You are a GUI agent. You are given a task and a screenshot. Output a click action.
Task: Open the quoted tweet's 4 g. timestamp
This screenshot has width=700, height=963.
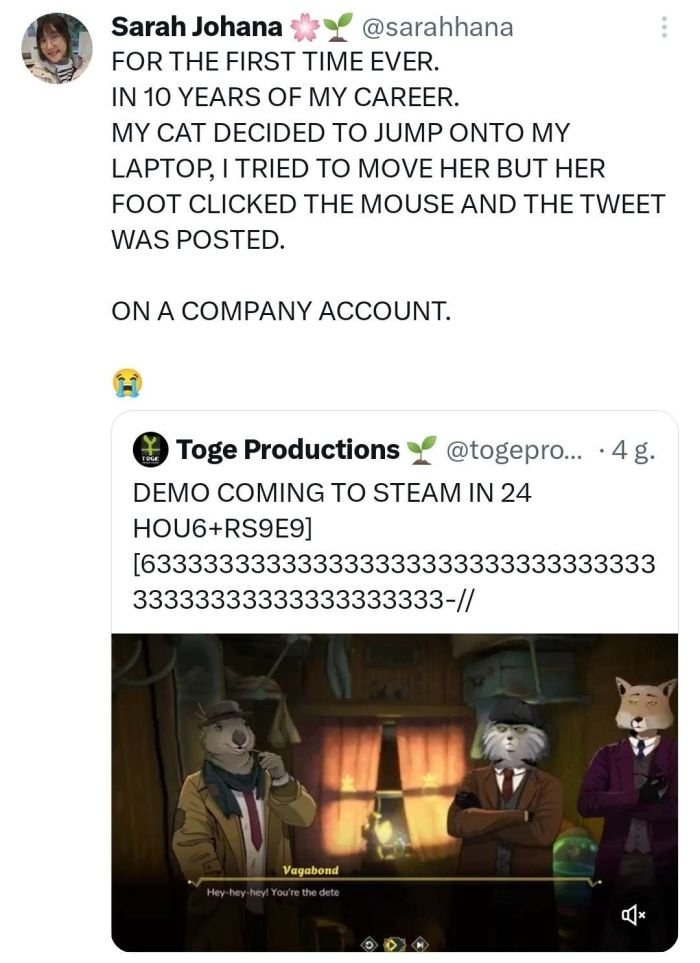(632, 451)
